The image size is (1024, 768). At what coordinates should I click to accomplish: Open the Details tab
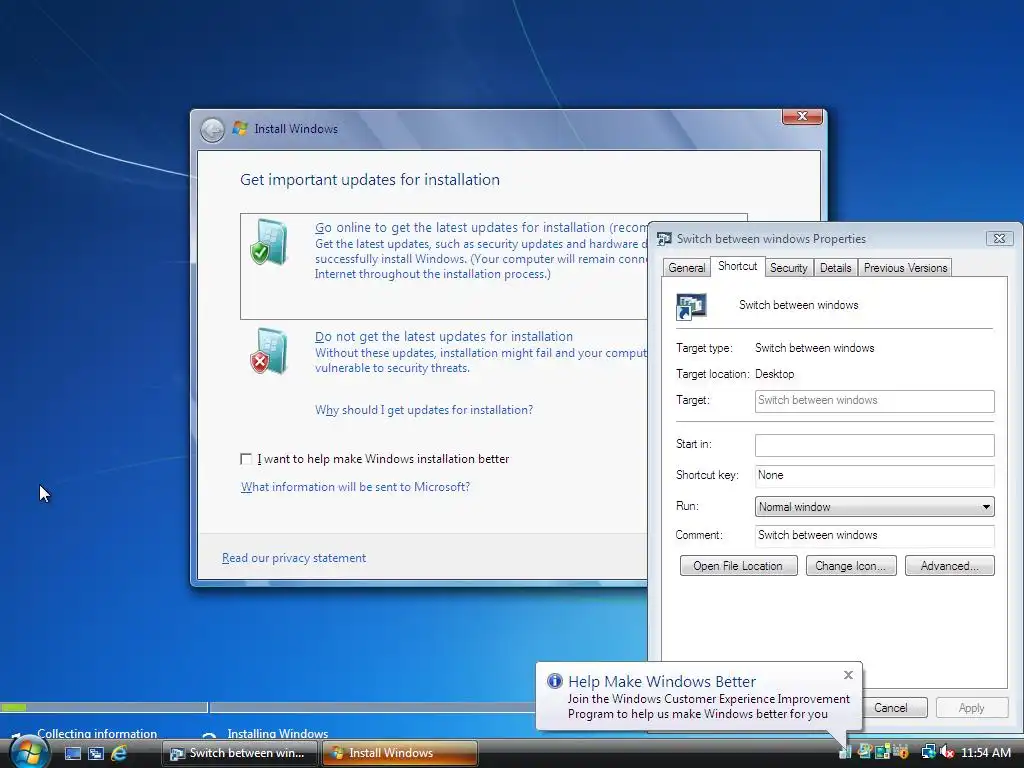tap(835, 268)
